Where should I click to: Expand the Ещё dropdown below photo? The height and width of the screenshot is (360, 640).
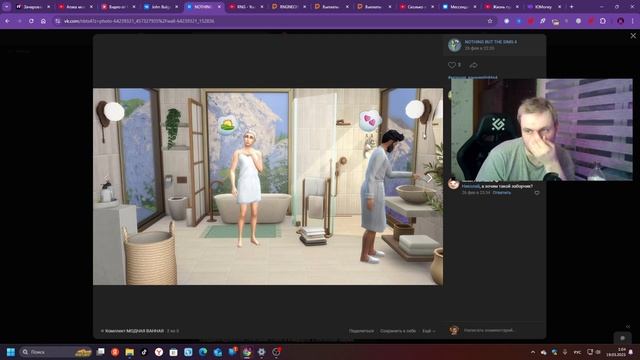[429, 331]
